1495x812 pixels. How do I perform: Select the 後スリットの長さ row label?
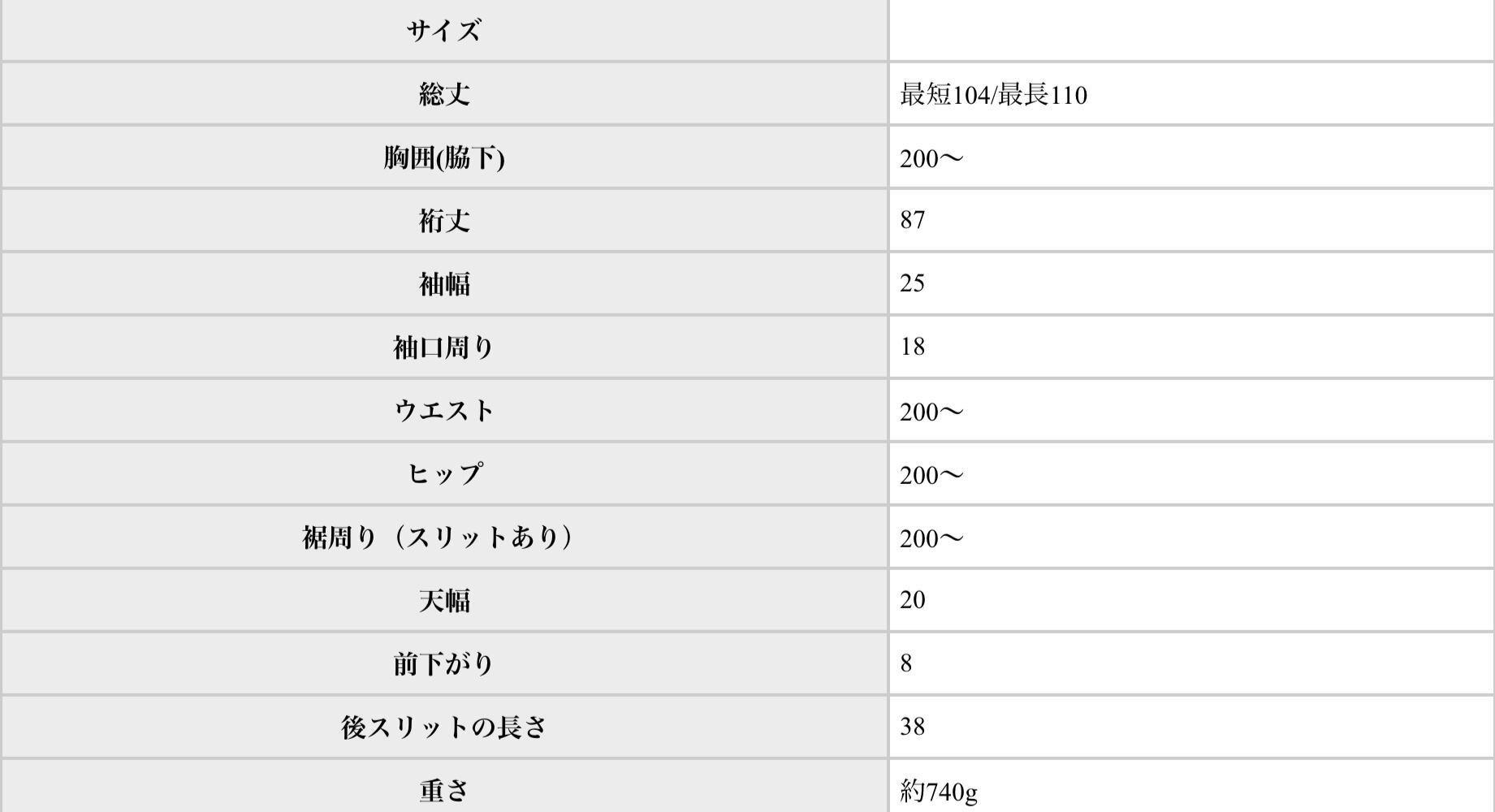click(443, 727)
